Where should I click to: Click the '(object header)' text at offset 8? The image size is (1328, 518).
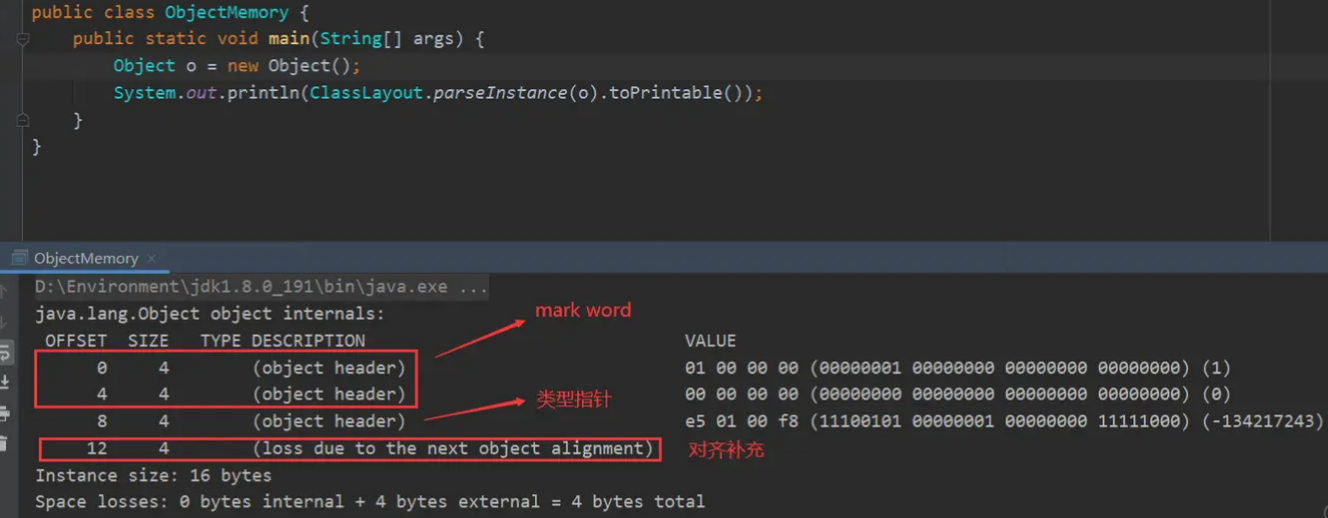329,422
